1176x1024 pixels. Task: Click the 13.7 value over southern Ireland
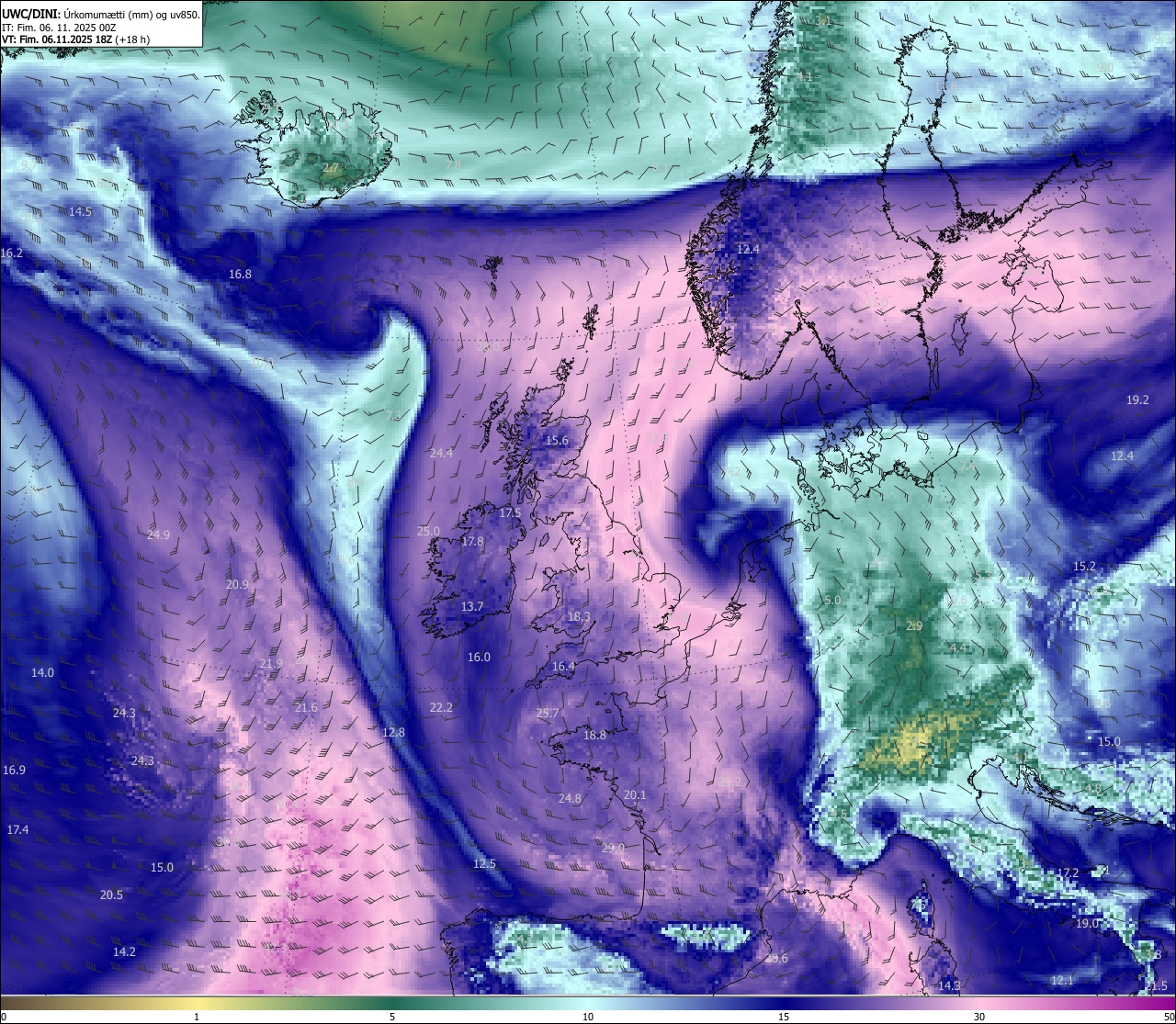tap(472, 607)
